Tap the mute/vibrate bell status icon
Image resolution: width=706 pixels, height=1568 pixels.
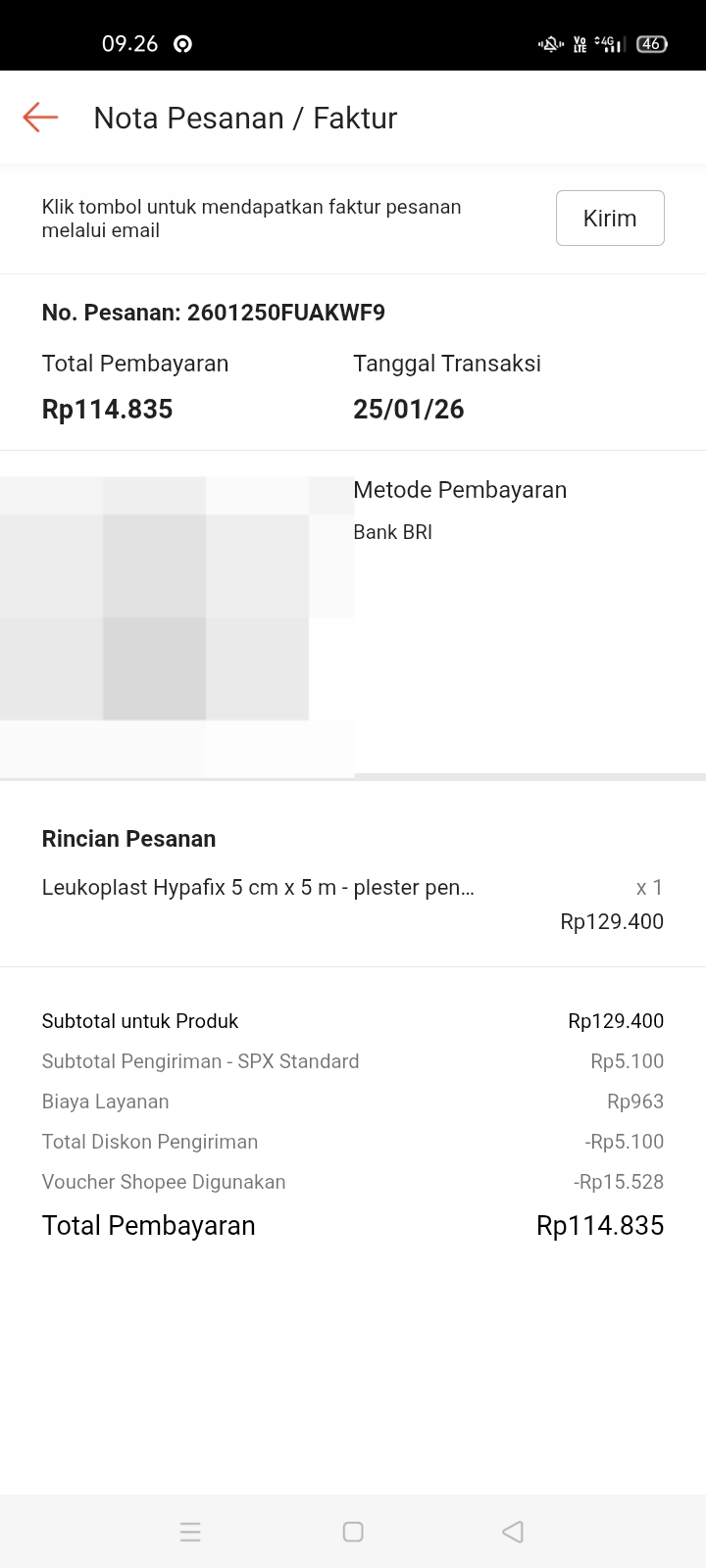[551, 44]
